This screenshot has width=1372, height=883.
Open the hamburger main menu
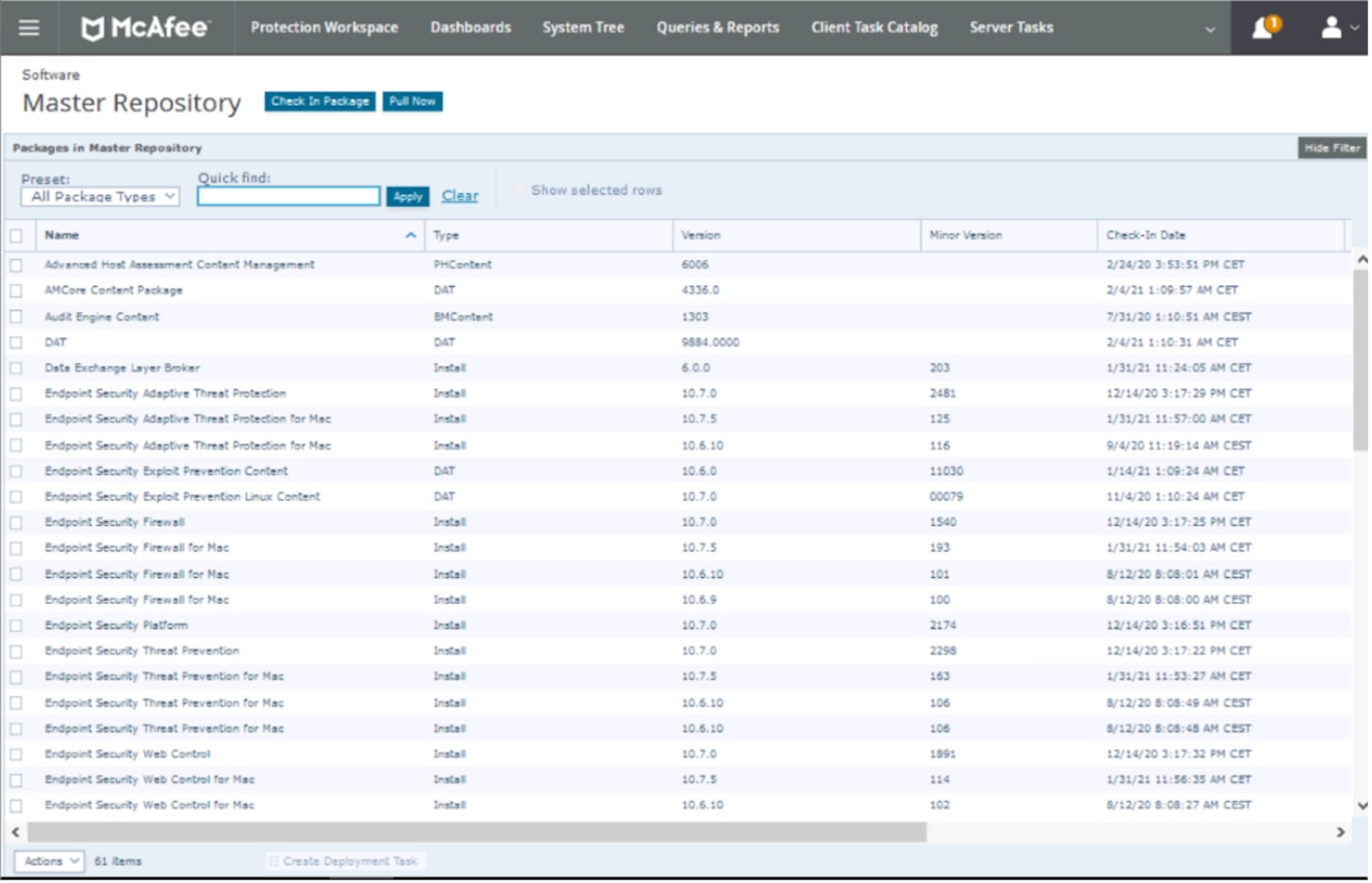pyautogui.click(x=29, y=28)
